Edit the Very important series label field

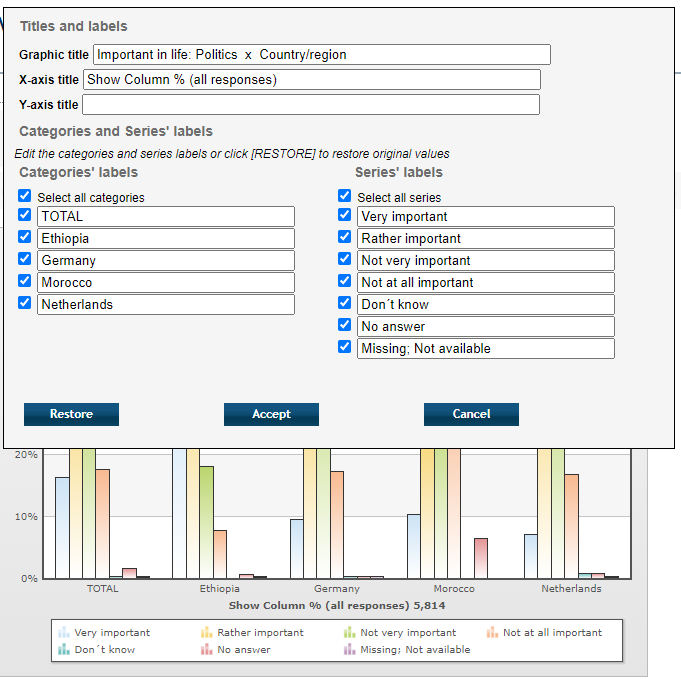coord(486,216)
